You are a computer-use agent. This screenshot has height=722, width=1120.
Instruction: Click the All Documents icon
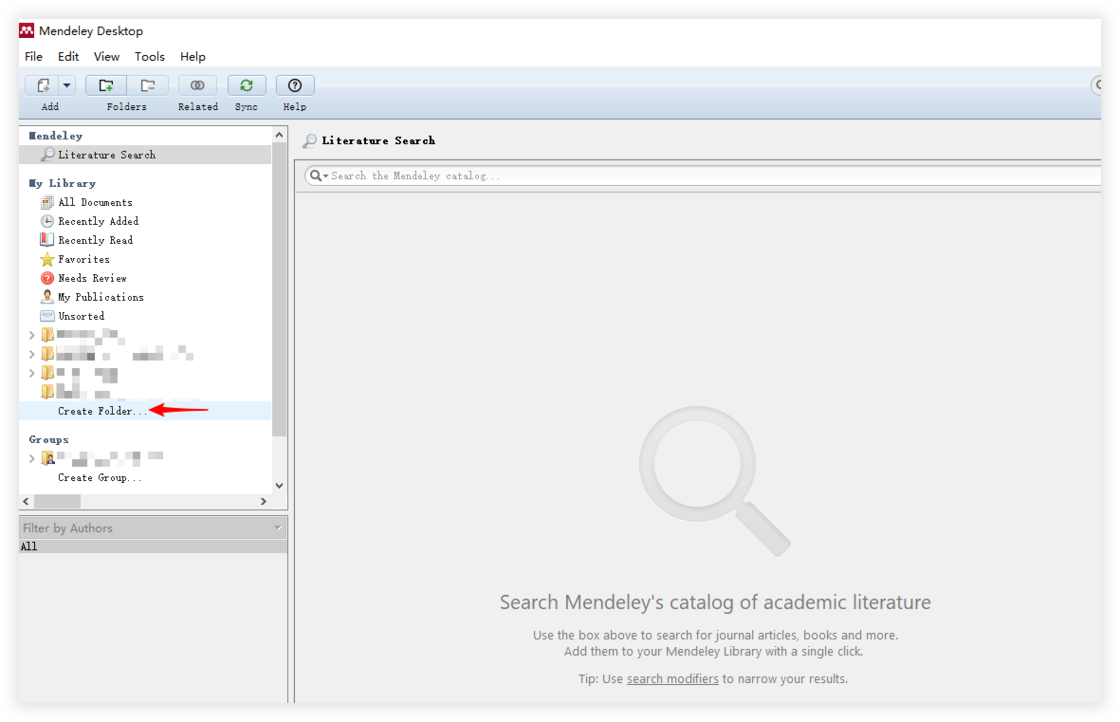click(x=47, y=203)
